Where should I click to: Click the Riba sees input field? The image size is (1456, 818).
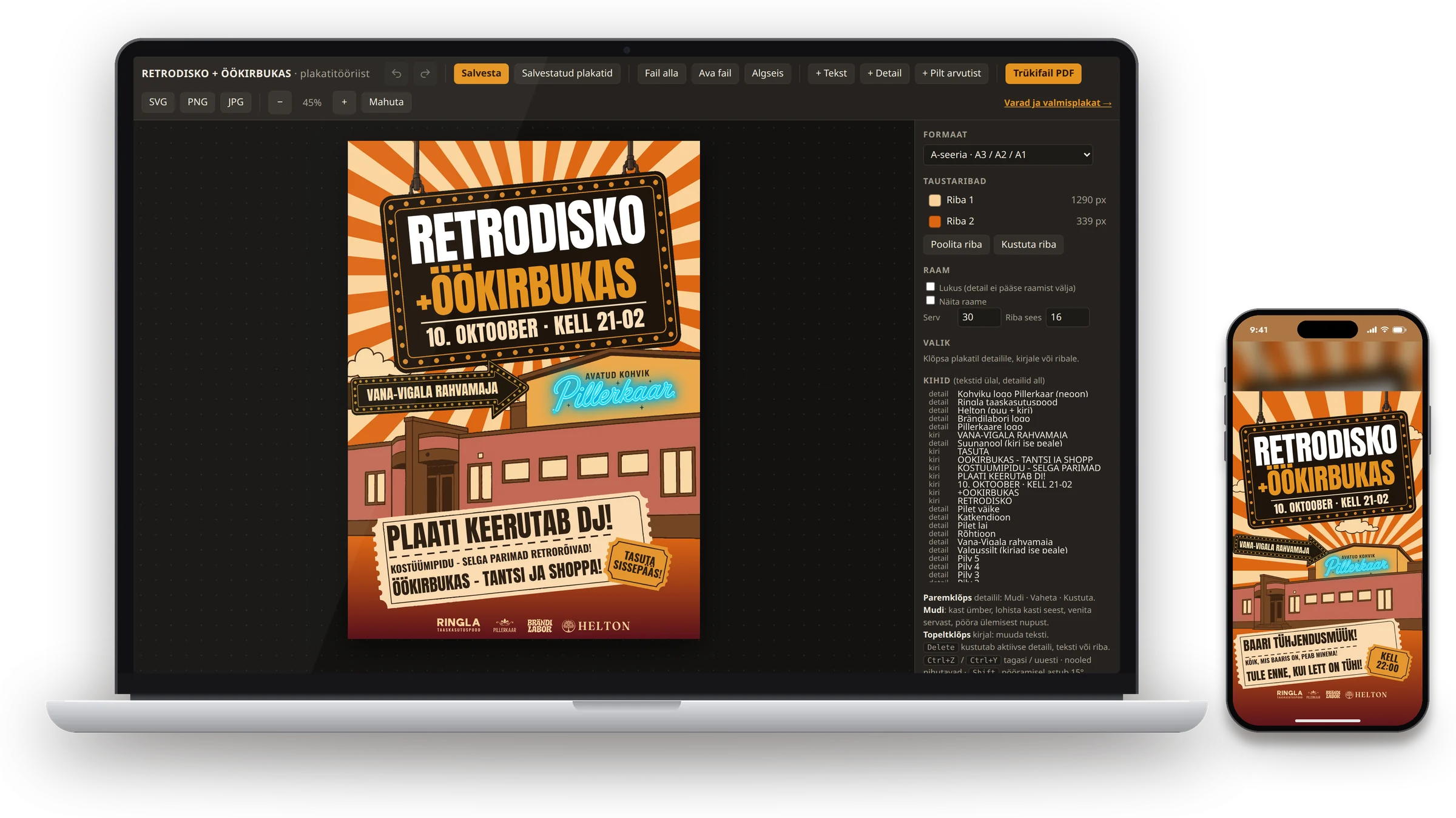tap(1067, 317)
